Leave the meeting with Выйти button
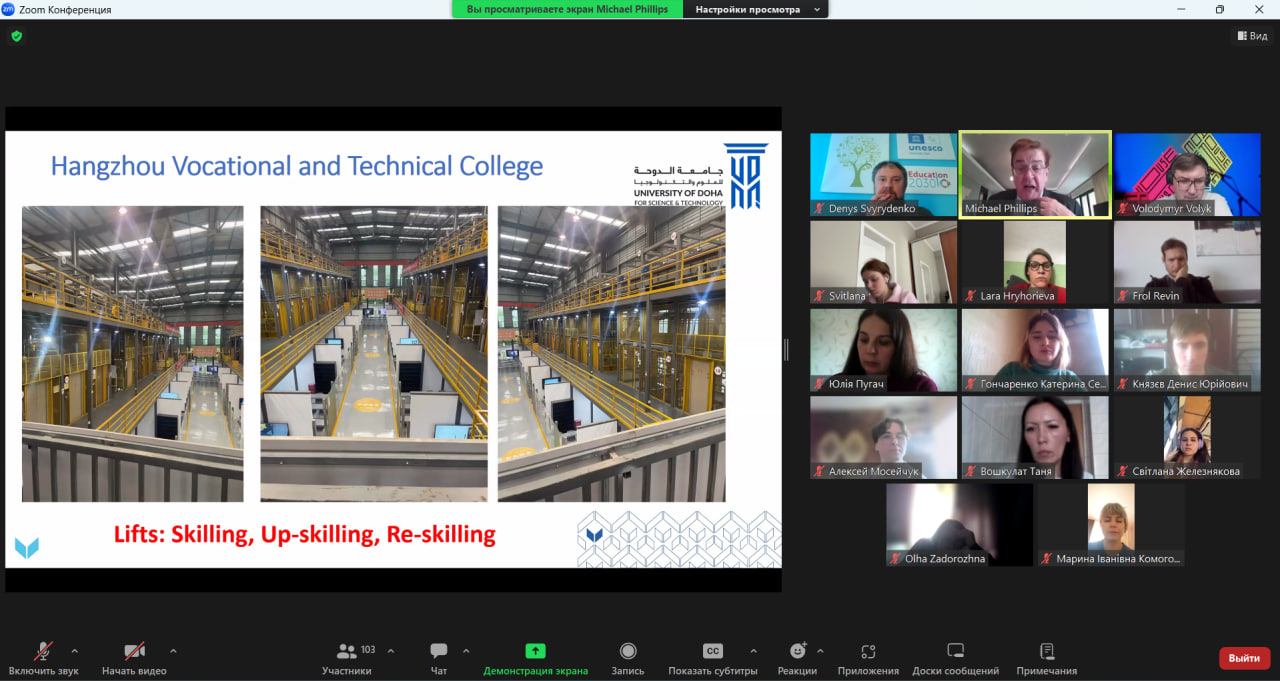1280x681 pixels. (1244, 658)
